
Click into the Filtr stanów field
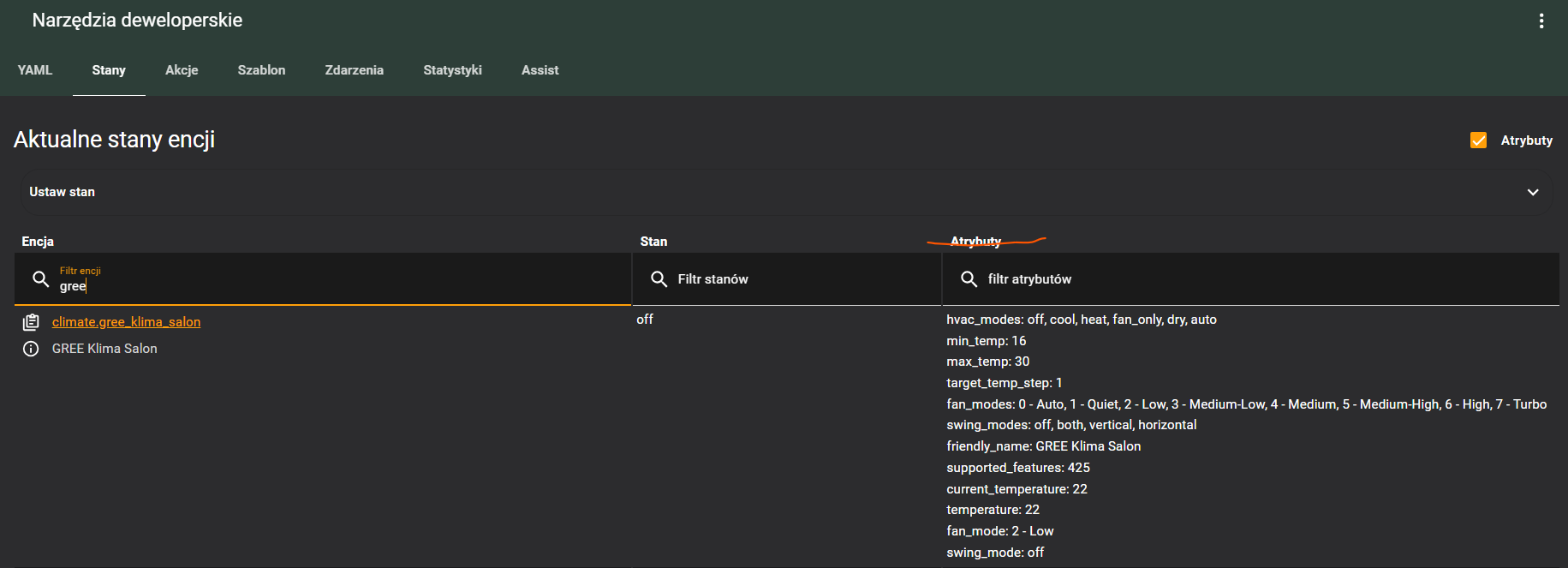(796, 279)
